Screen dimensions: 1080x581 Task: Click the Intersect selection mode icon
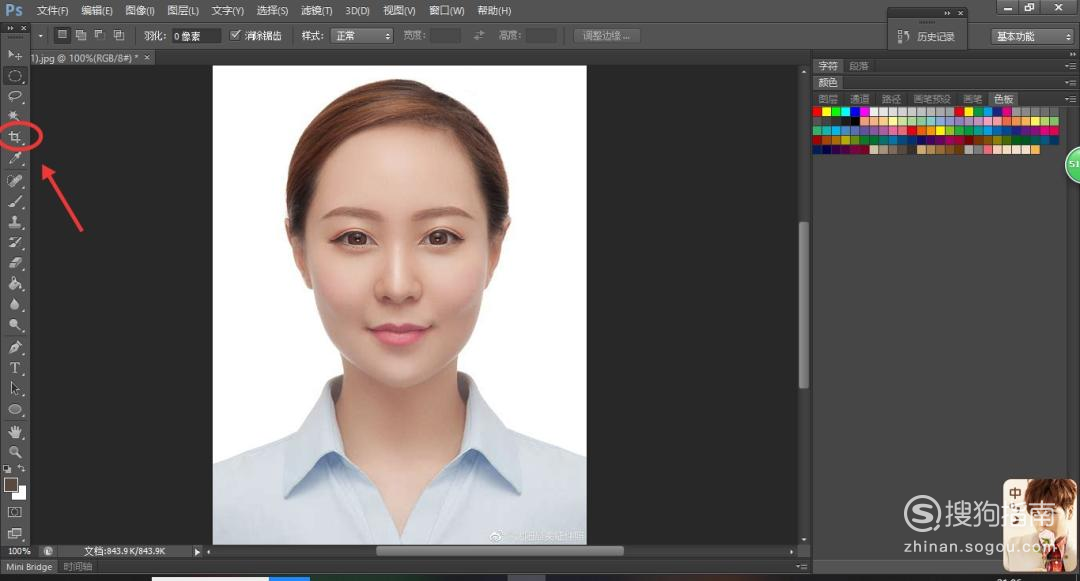119,34
